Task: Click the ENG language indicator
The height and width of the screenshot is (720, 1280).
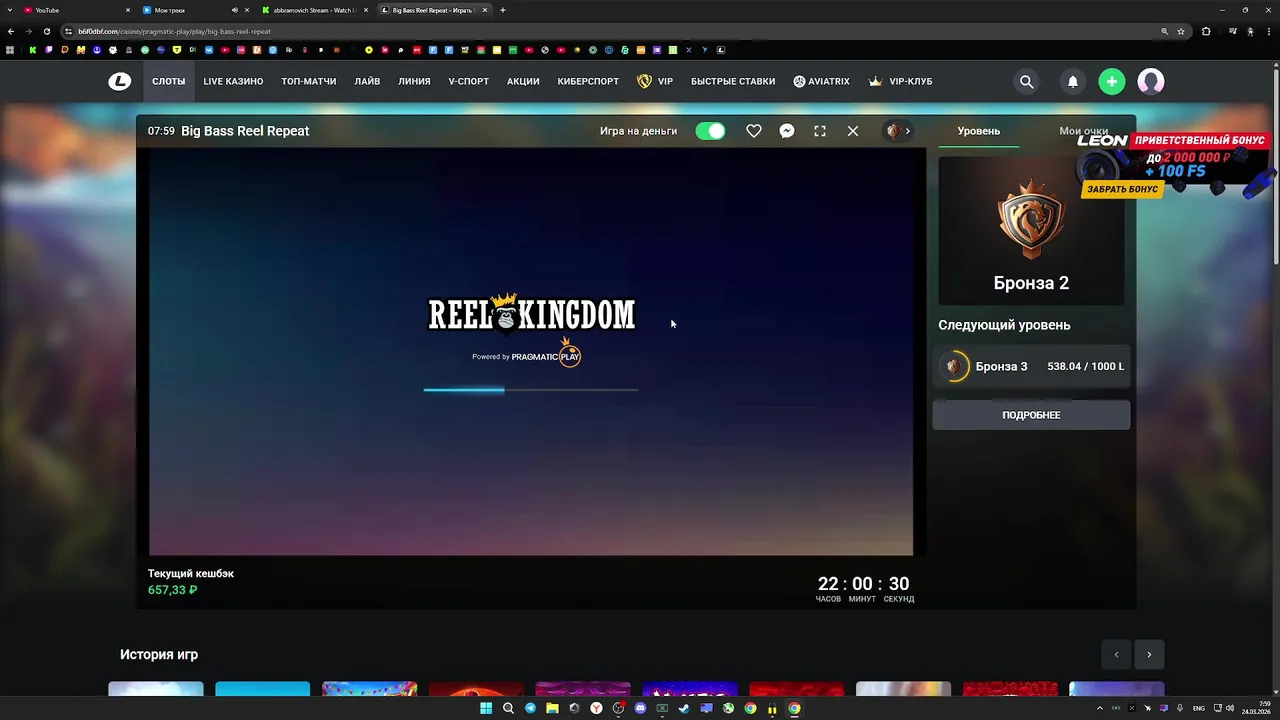Action: (1198, 708)
